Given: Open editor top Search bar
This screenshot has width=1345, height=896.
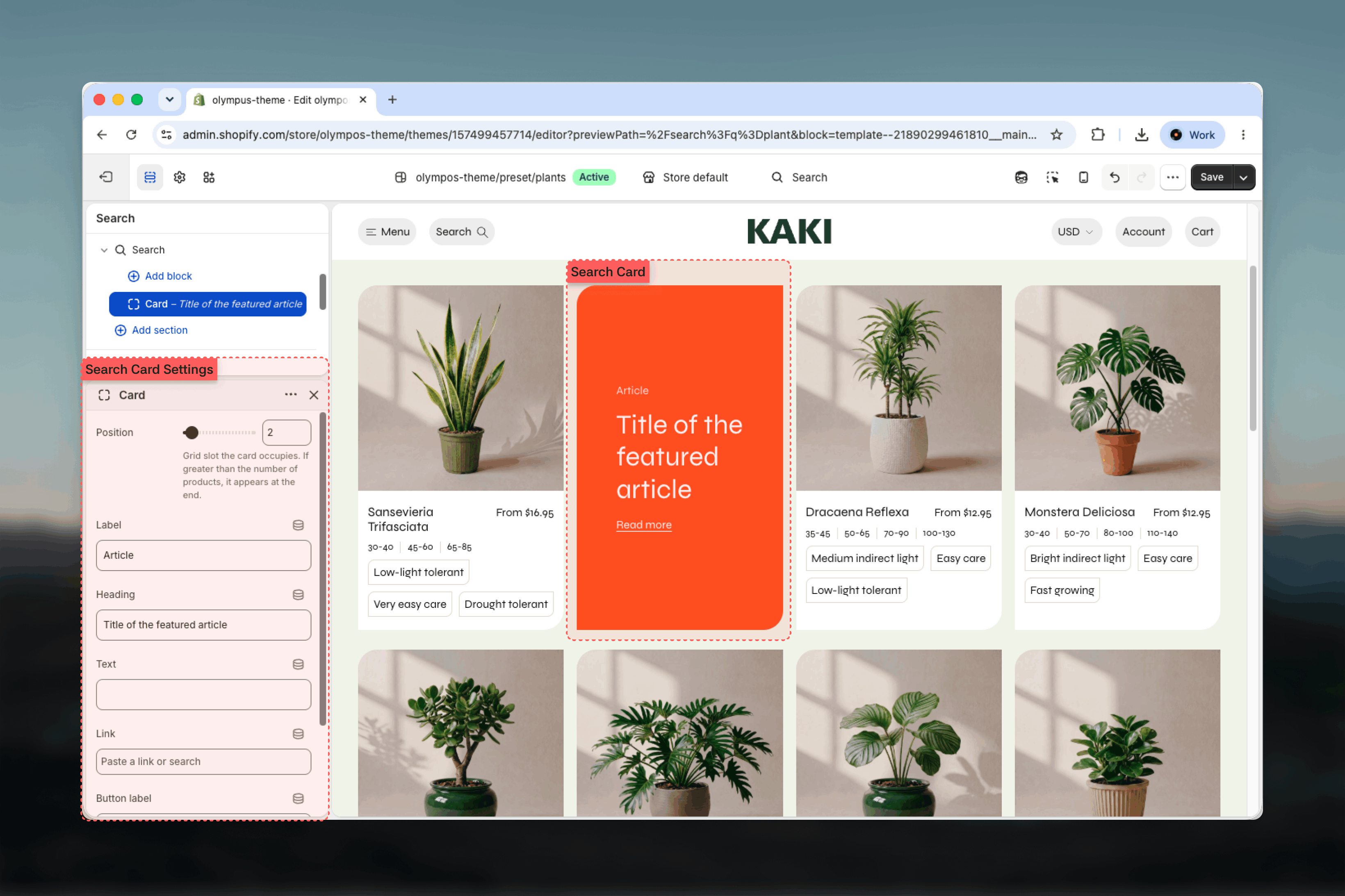Looking at the screenshot, I should point(800,177).
